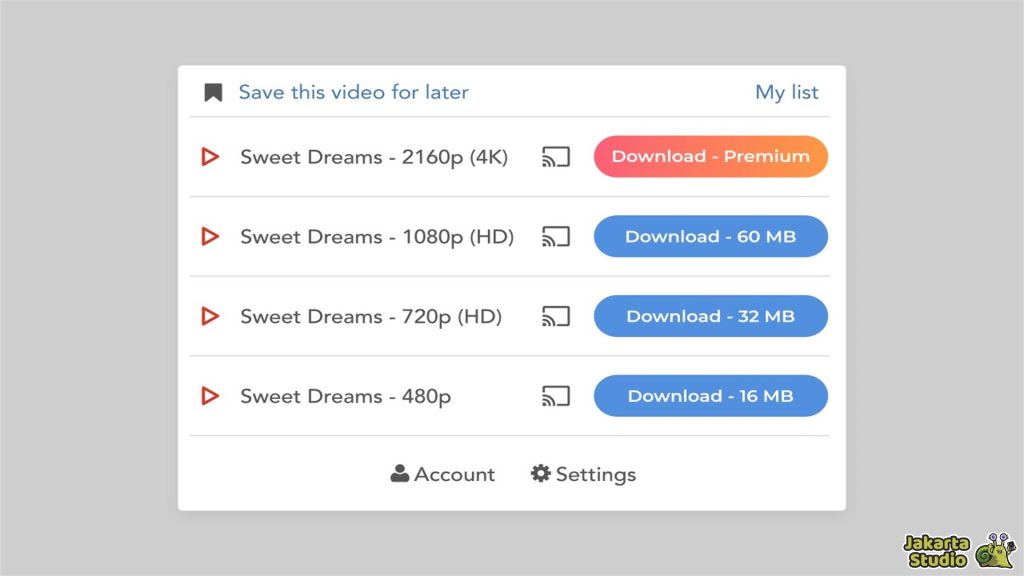Cast the 720p (HD) video to device

556,317
